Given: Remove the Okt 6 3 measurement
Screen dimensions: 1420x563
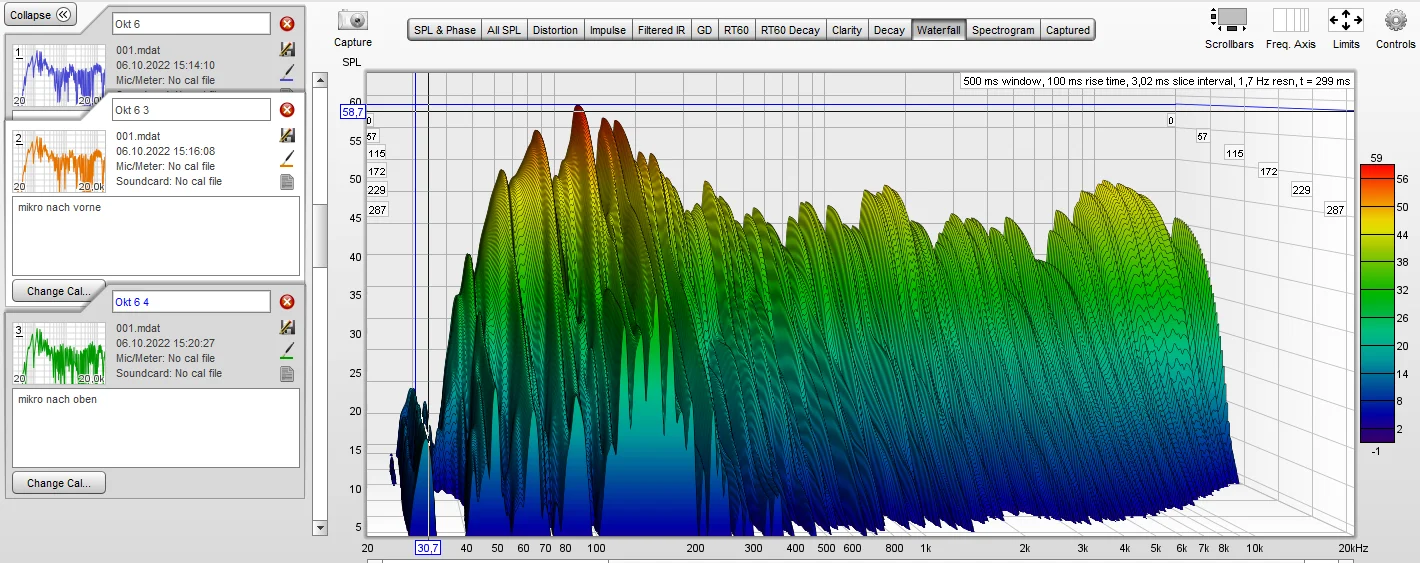Looking at the screenshot, I should point(287,110).
